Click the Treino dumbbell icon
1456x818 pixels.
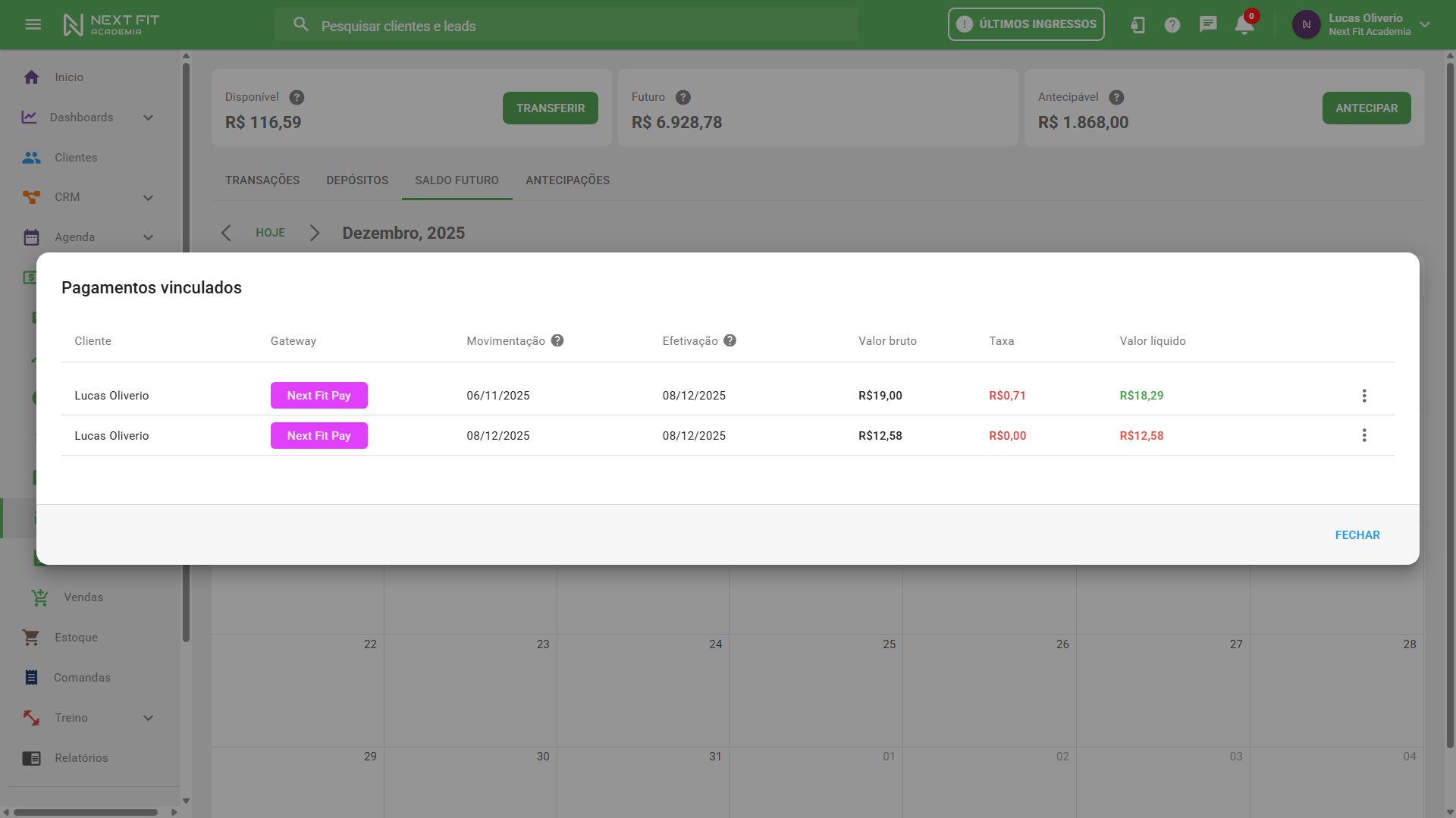[31, 718]
